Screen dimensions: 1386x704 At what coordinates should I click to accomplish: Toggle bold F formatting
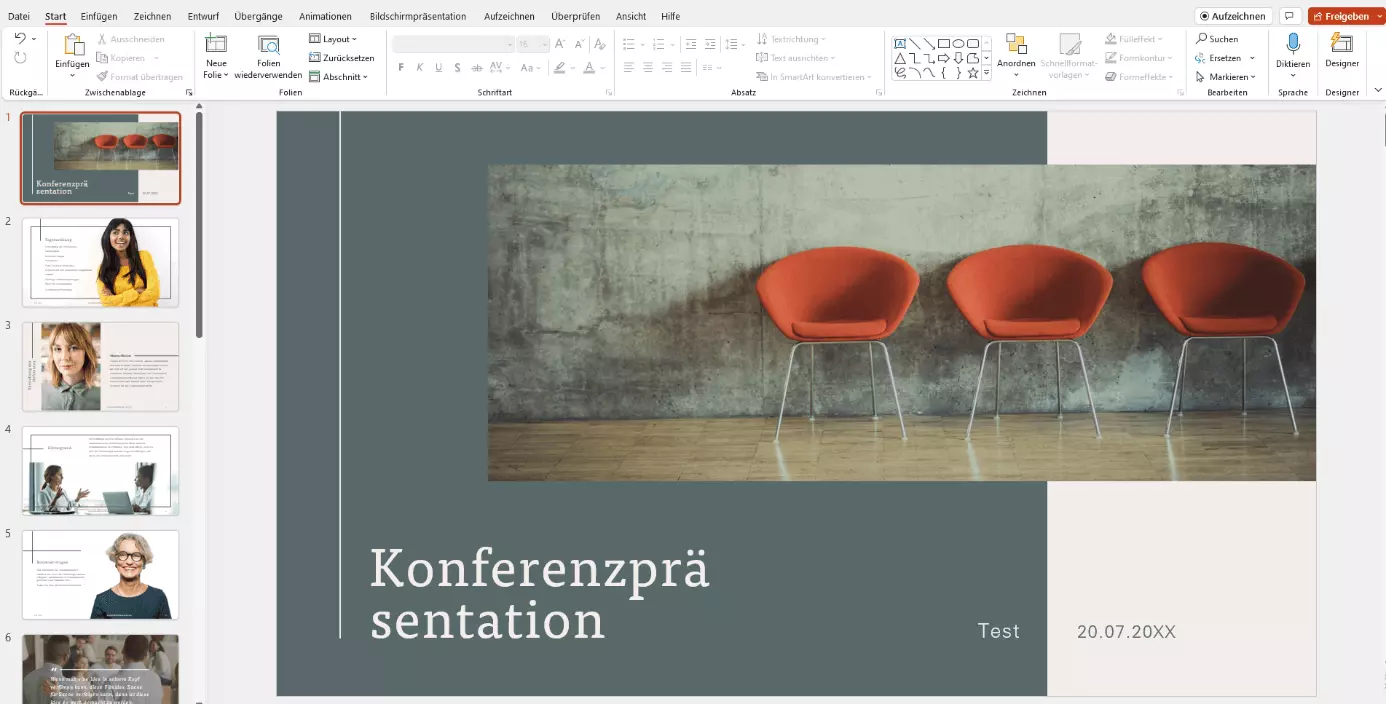coord(401,68)
